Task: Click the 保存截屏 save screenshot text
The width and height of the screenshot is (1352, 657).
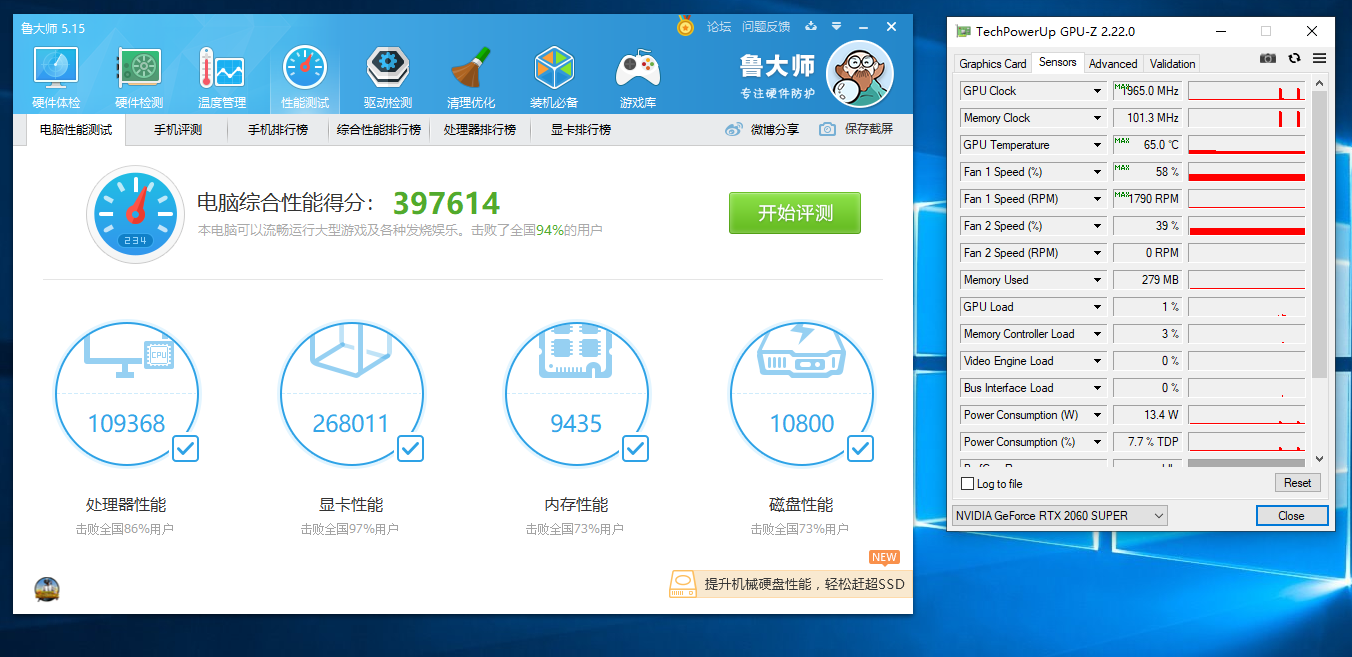Action: (869, 129)
